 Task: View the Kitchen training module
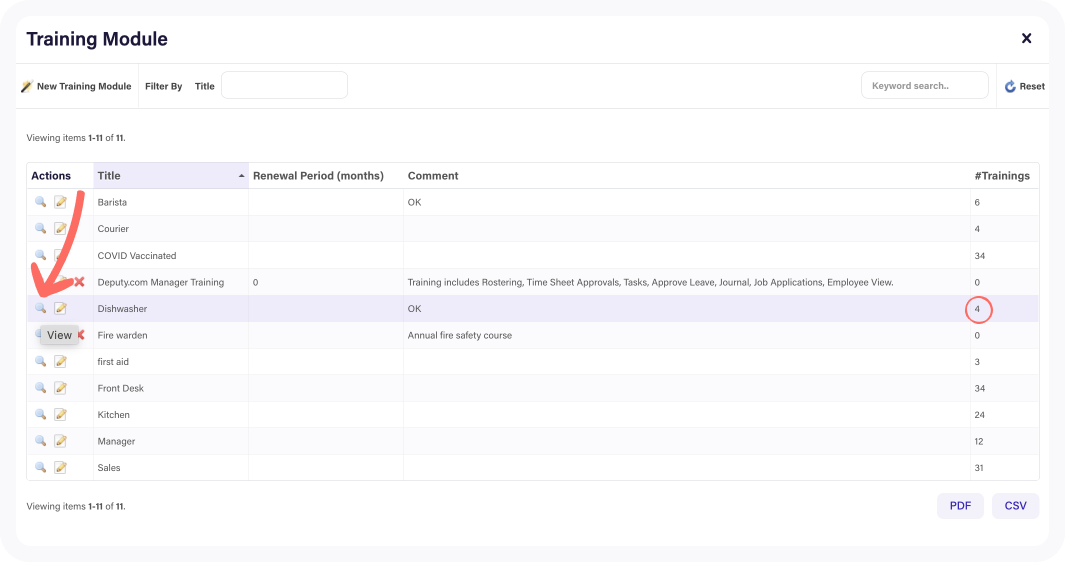pyautogui.click(x=41, y=414)
